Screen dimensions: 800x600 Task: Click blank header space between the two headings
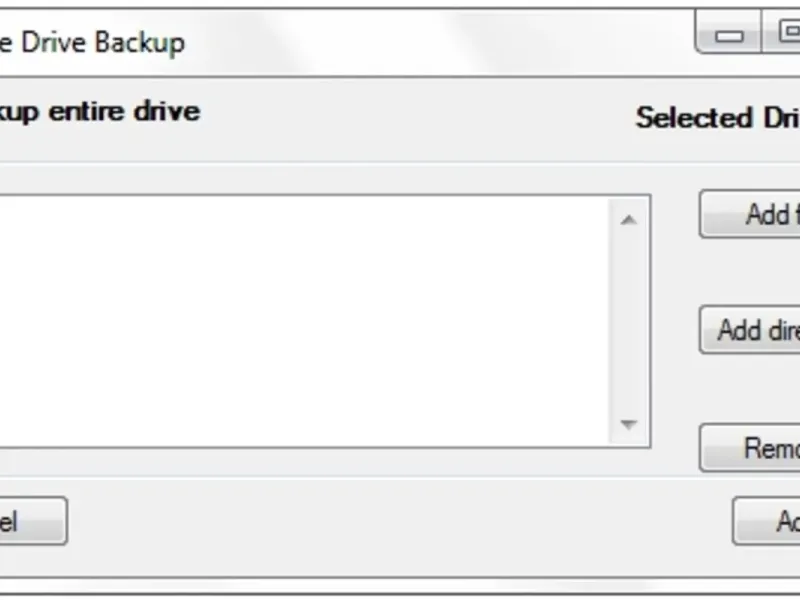[x=420, y=115]
